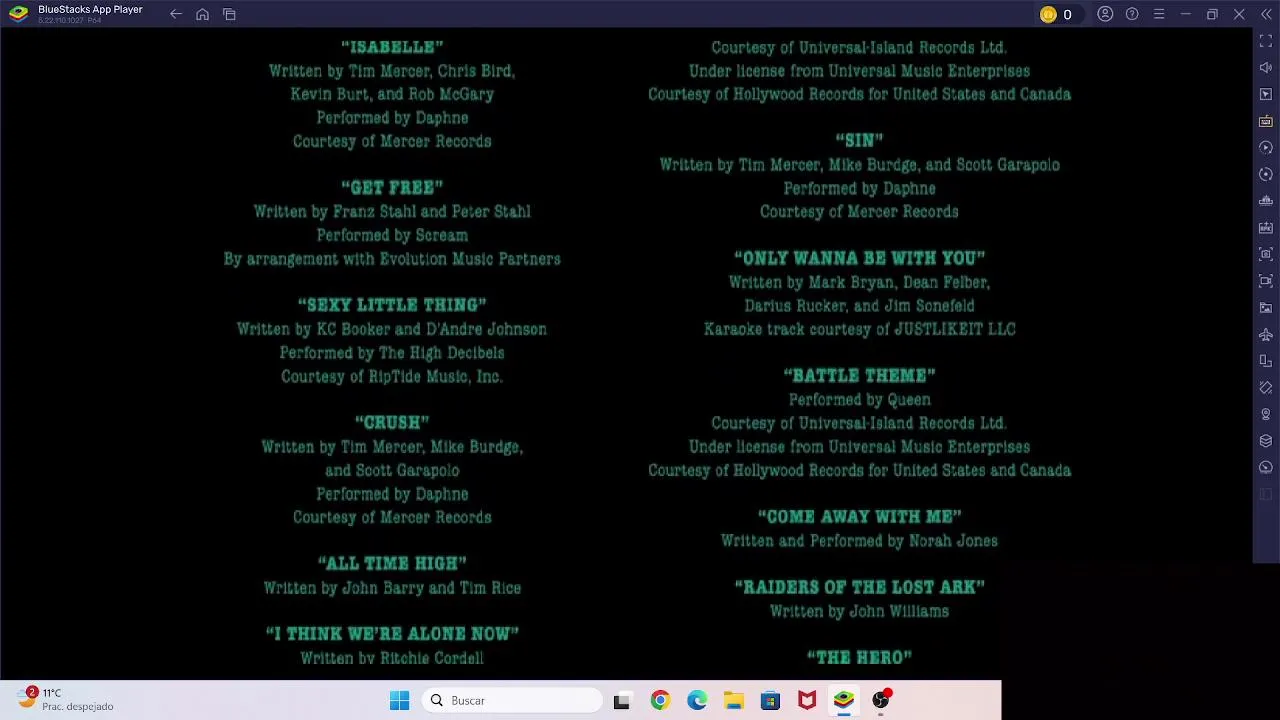The height and width of the screenshot is (720, 1280).
Task: Open OBS Studio from the taskbar
Action: pyautogui.click(x=881, y=700)
